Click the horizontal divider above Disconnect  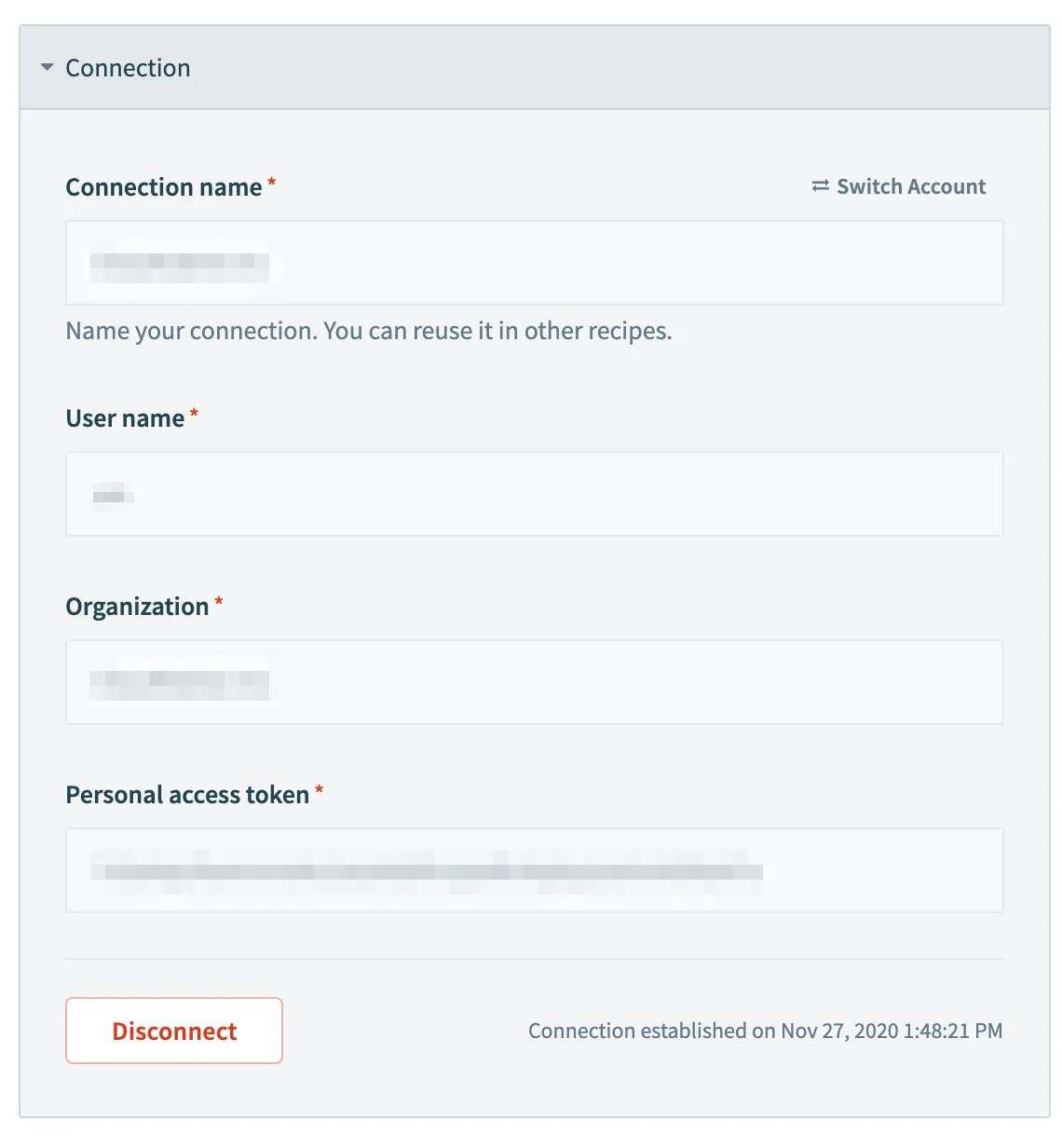(x=534, y=959)
